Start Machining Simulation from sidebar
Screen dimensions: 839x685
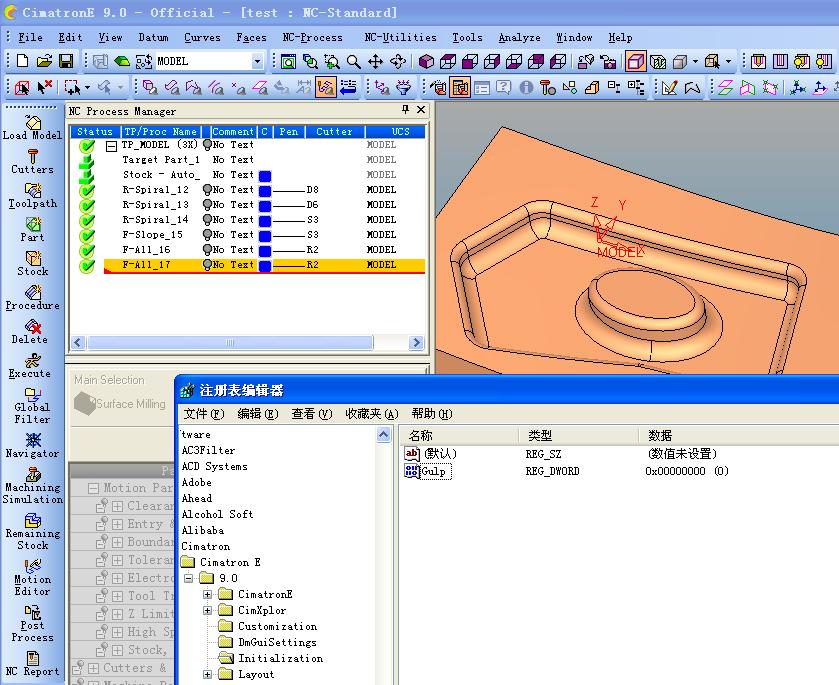point(32,486)
